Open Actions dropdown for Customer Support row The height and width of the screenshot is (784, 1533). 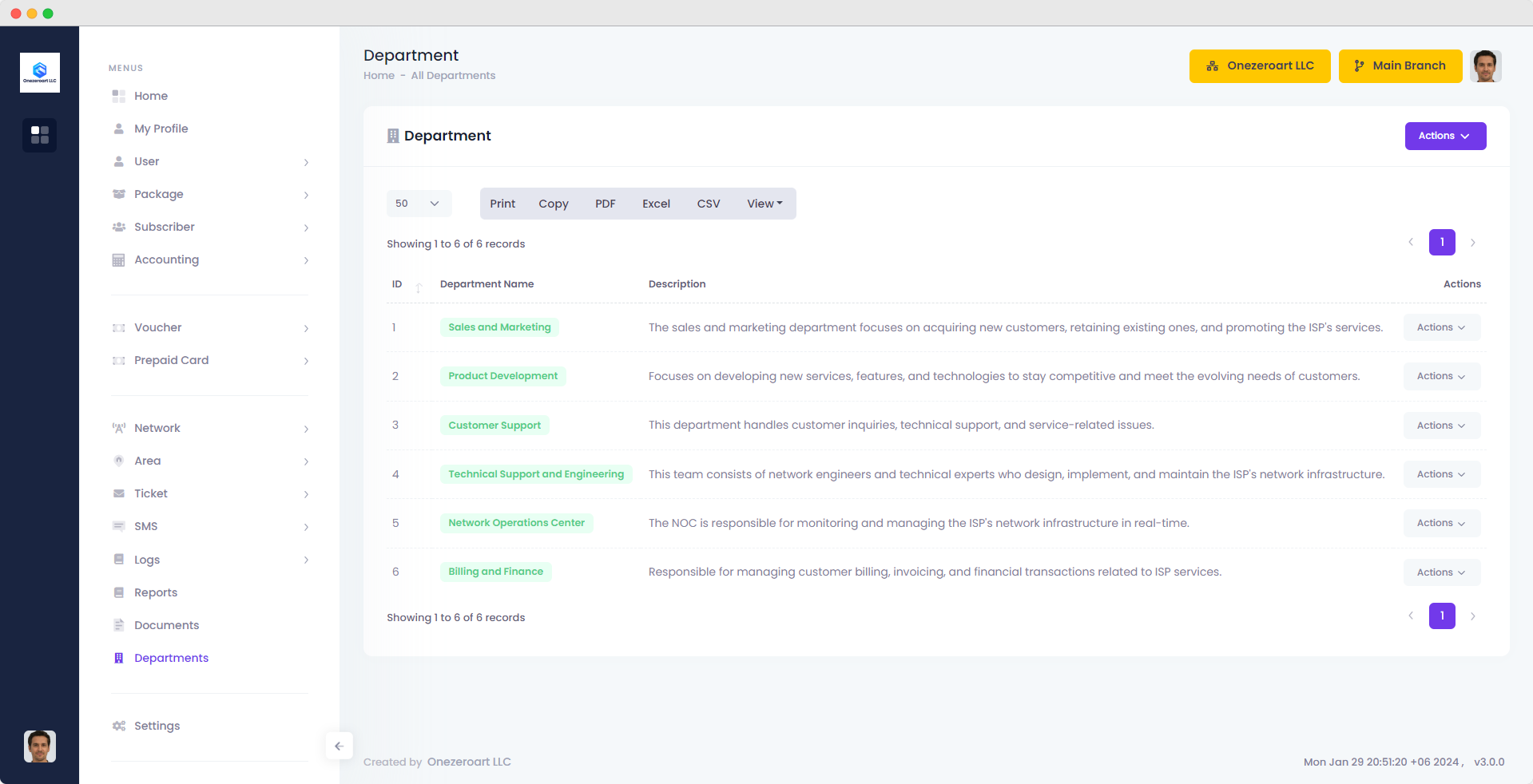[x=1441, y=426]
